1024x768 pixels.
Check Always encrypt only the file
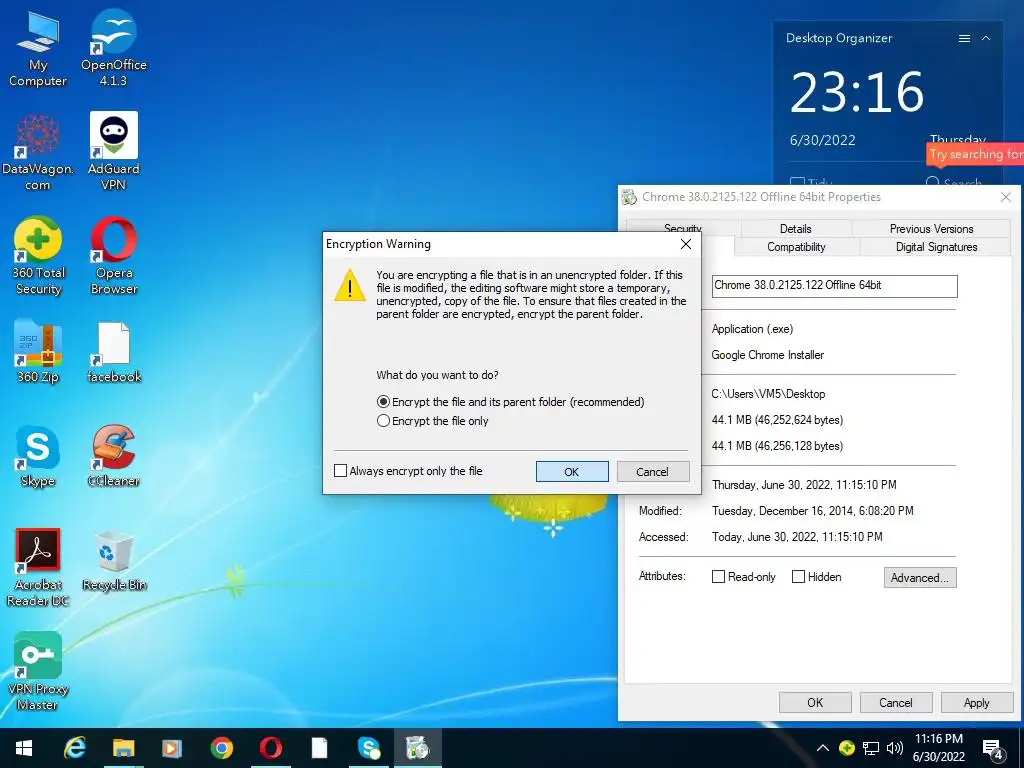[408, 471]
